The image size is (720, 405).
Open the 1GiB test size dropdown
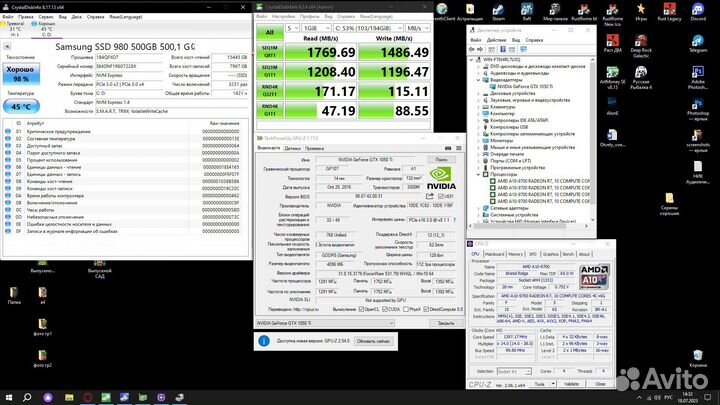point(316,28)
